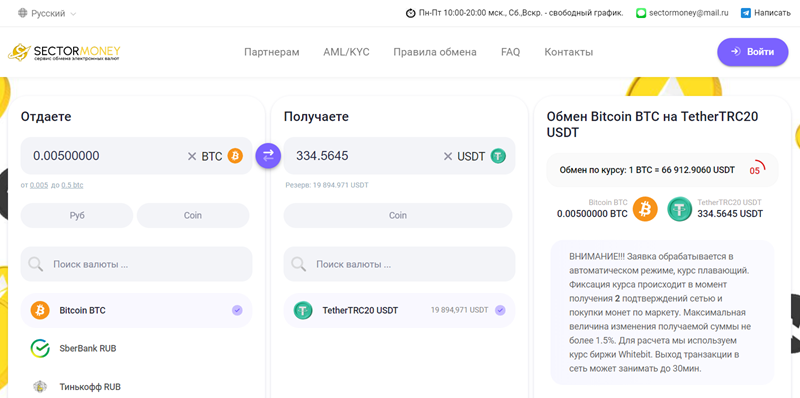Viewport: 800px width, 398px height.
Task: Click the green email icon
Action: (641, 13)
